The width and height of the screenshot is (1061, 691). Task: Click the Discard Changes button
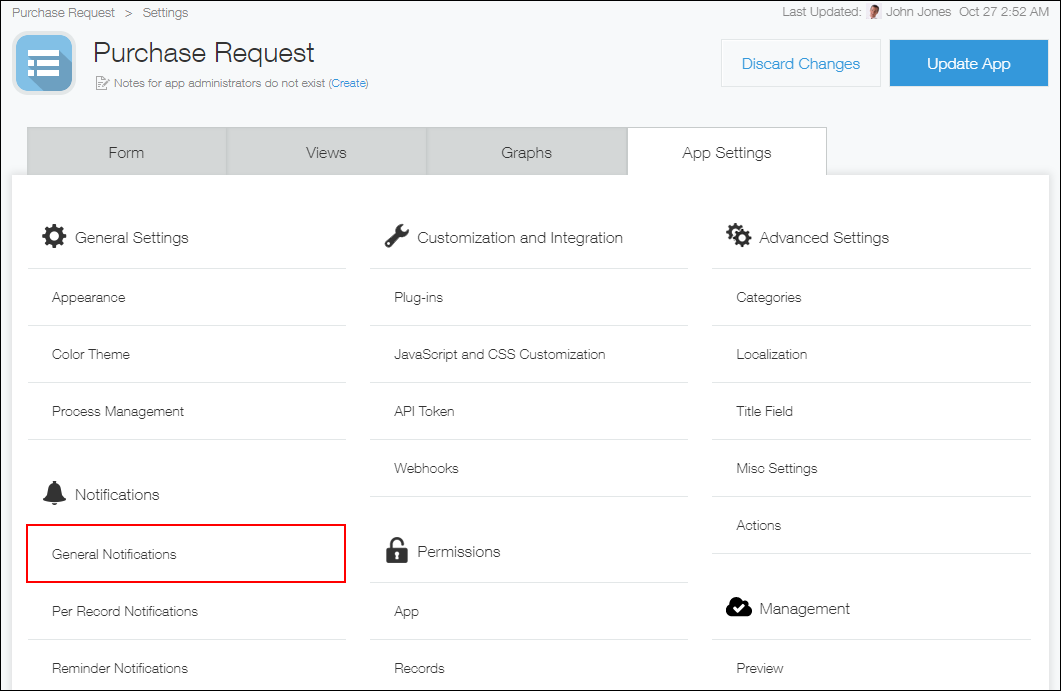click(800, 62)
